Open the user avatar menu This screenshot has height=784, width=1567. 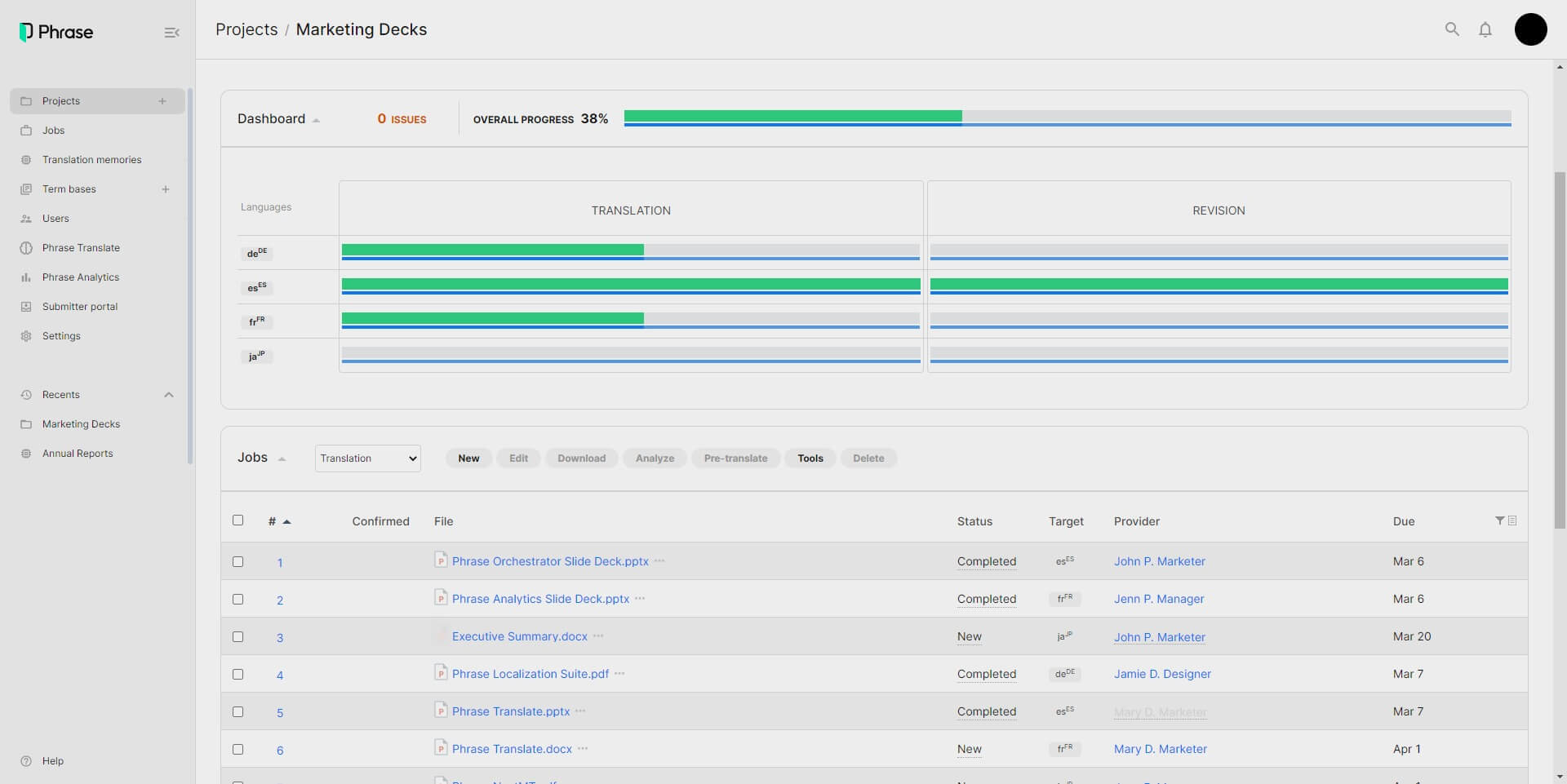click(x=1530, y=29)
